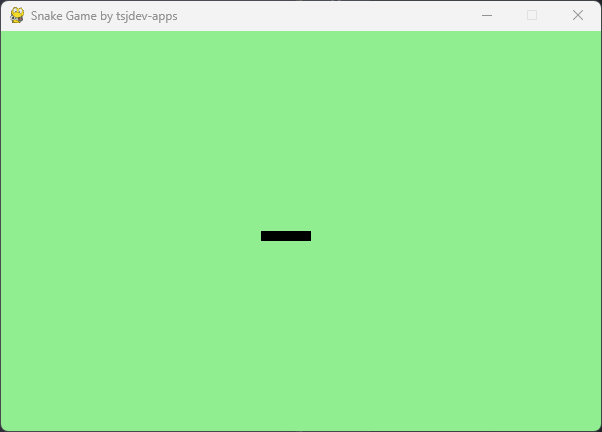Click the left end of the black snake
The width and height of the screenshot is (602, 432).
point(265,236)
